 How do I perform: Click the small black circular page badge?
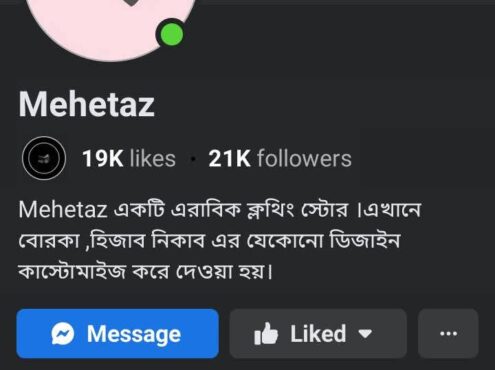pyautogui.click(x=44, y=158)
